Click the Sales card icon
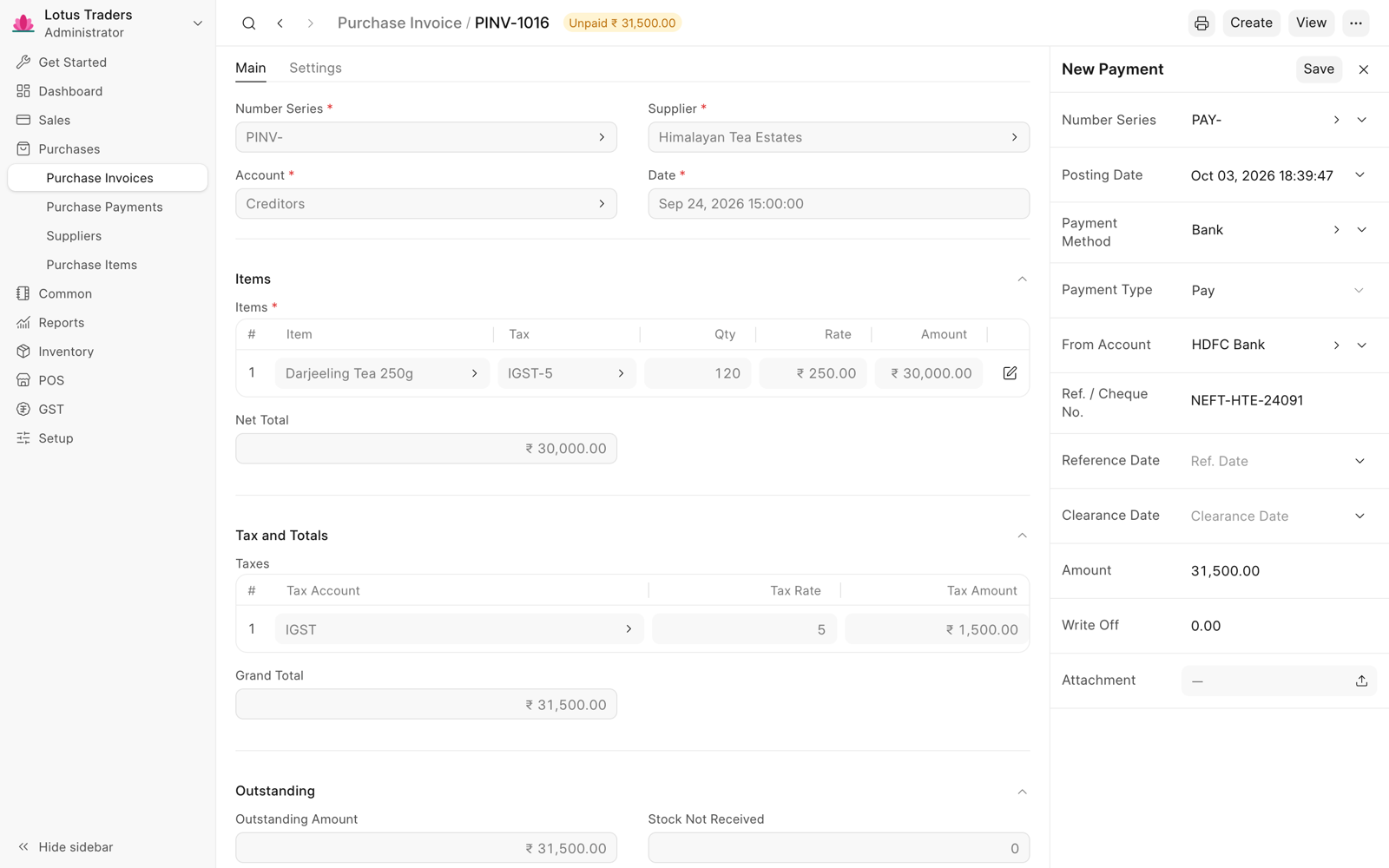The width and height of the screenshot is (1389, 868). coord(23,120)
